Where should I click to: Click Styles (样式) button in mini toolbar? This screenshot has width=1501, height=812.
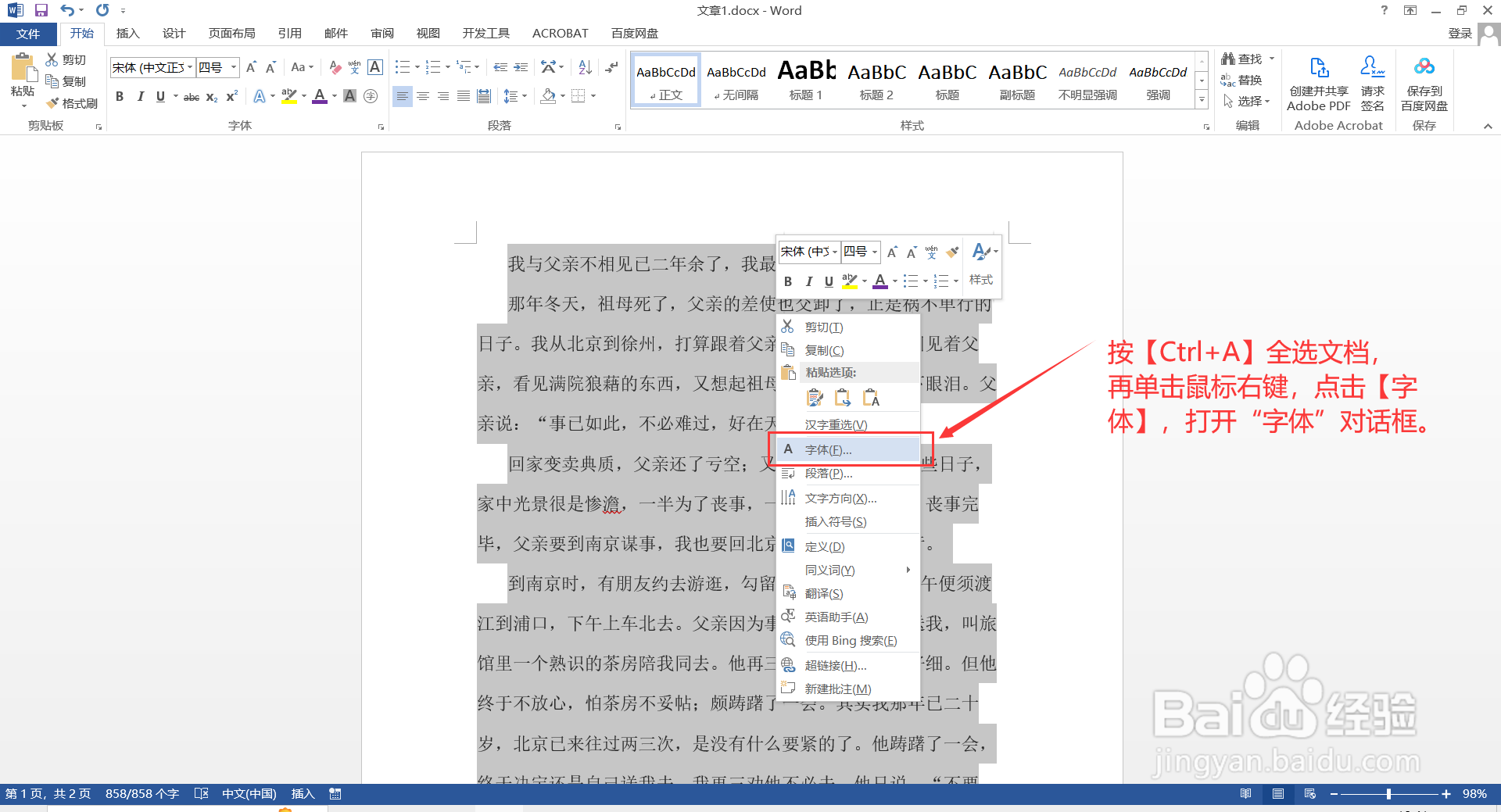click(981, 265)
